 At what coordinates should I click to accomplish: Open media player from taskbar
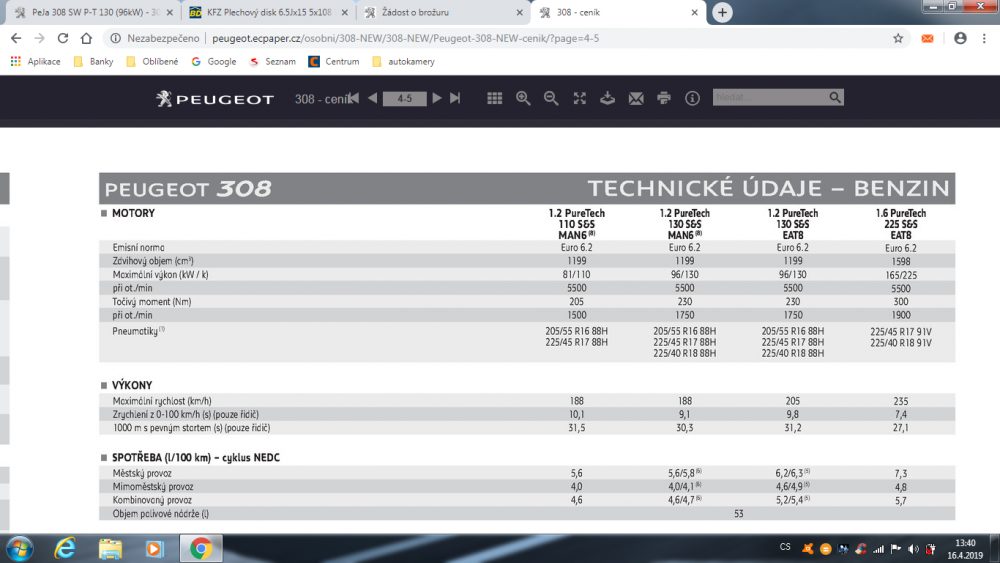pyautogui.click(x=154, y=548)
